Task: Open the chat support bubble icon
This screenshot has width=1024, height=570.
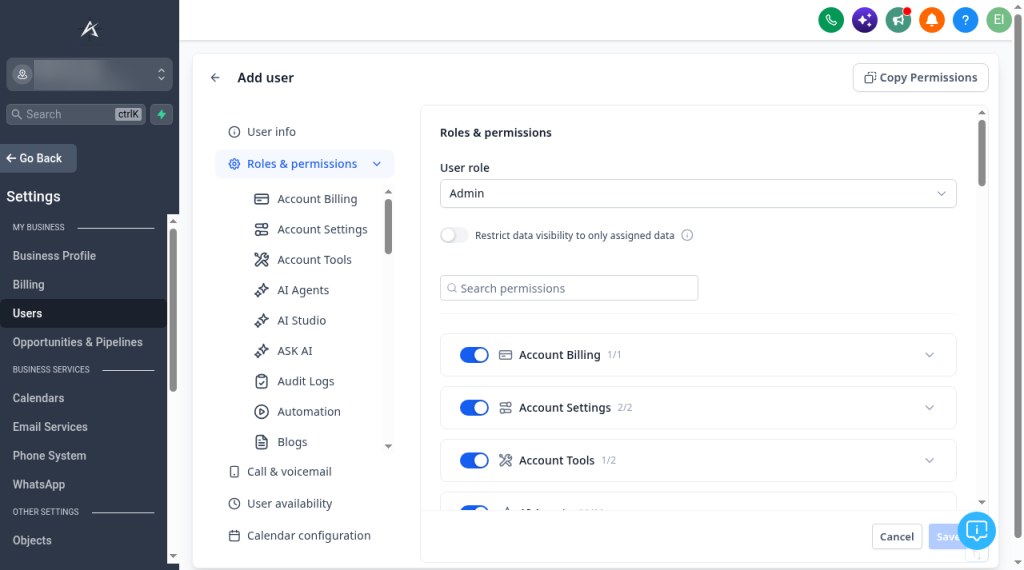Action: point(976,530)
